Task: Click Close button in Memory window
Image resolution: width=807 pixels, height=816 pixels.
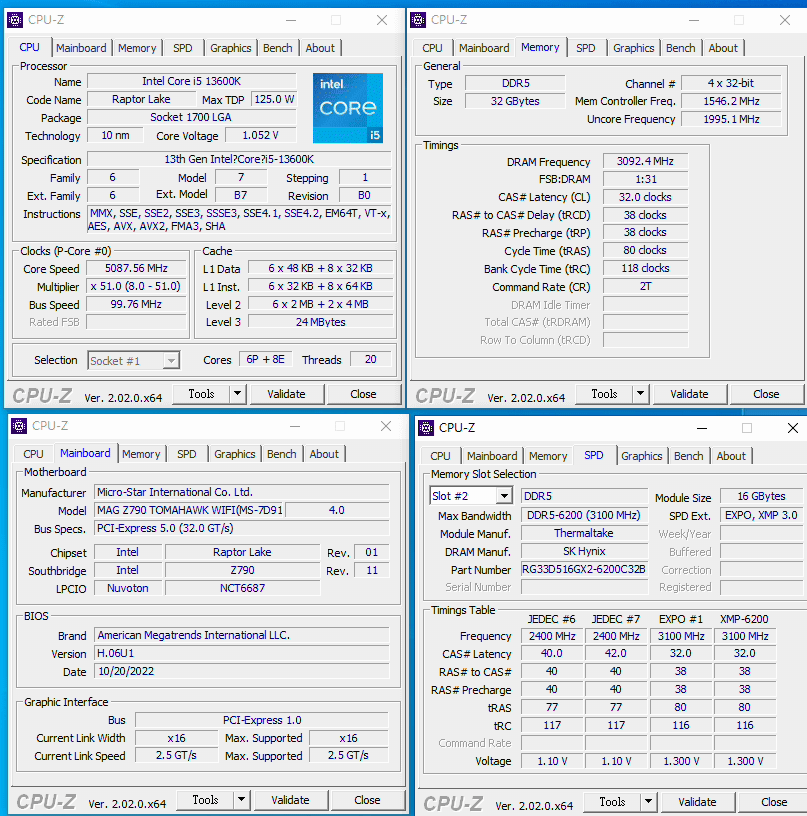Action: (x=766, y=394)
